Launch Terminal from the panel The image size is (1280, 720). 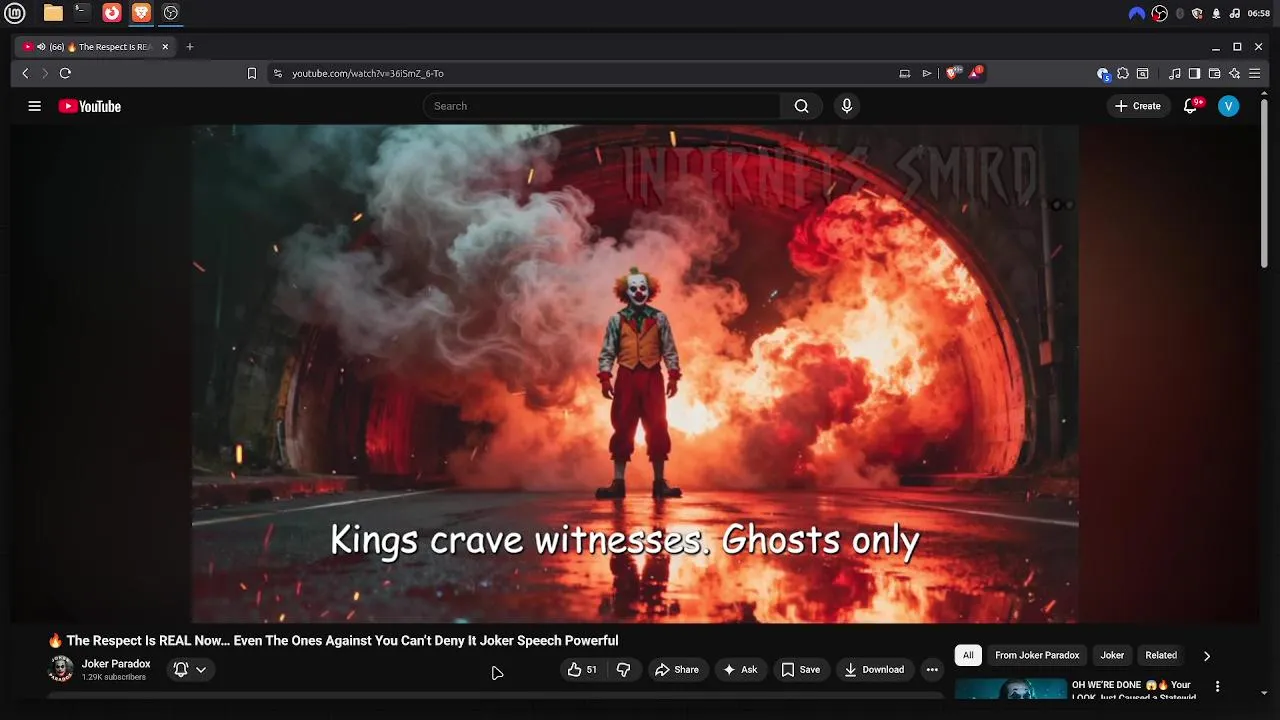tap(82, 13)
